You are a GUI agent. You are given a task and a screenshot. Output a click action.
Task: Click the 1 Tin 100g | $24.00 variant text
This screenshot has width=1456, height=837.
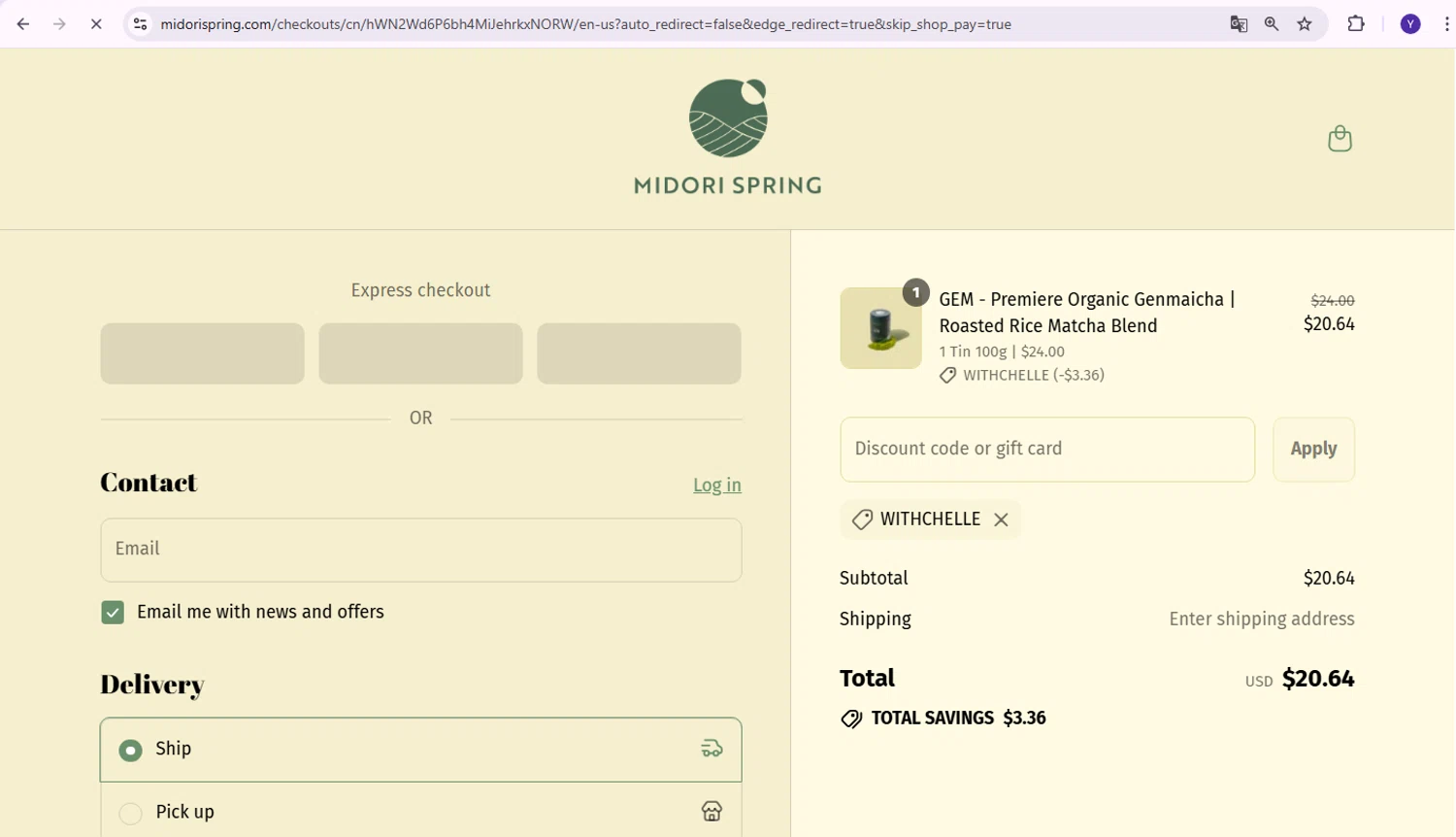[x=1002, y=352]
